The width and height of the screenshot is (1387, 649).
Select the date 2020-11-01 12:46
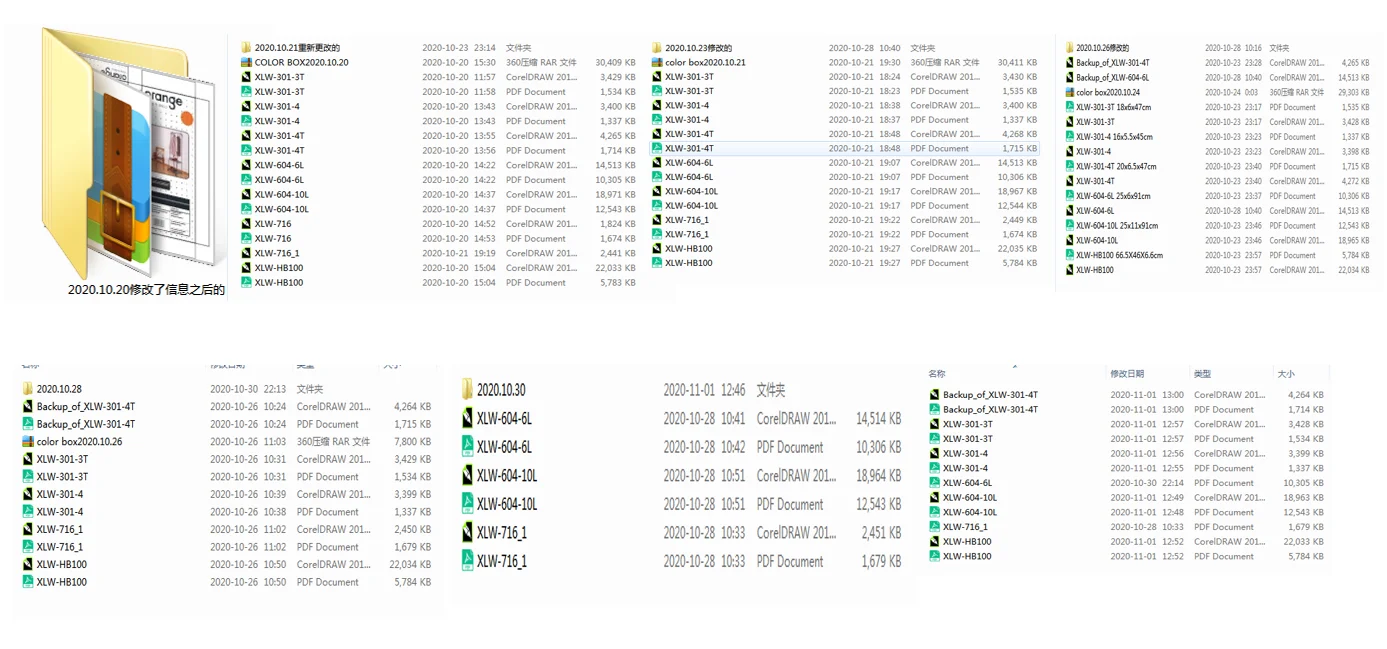click(x=705, y=390)
